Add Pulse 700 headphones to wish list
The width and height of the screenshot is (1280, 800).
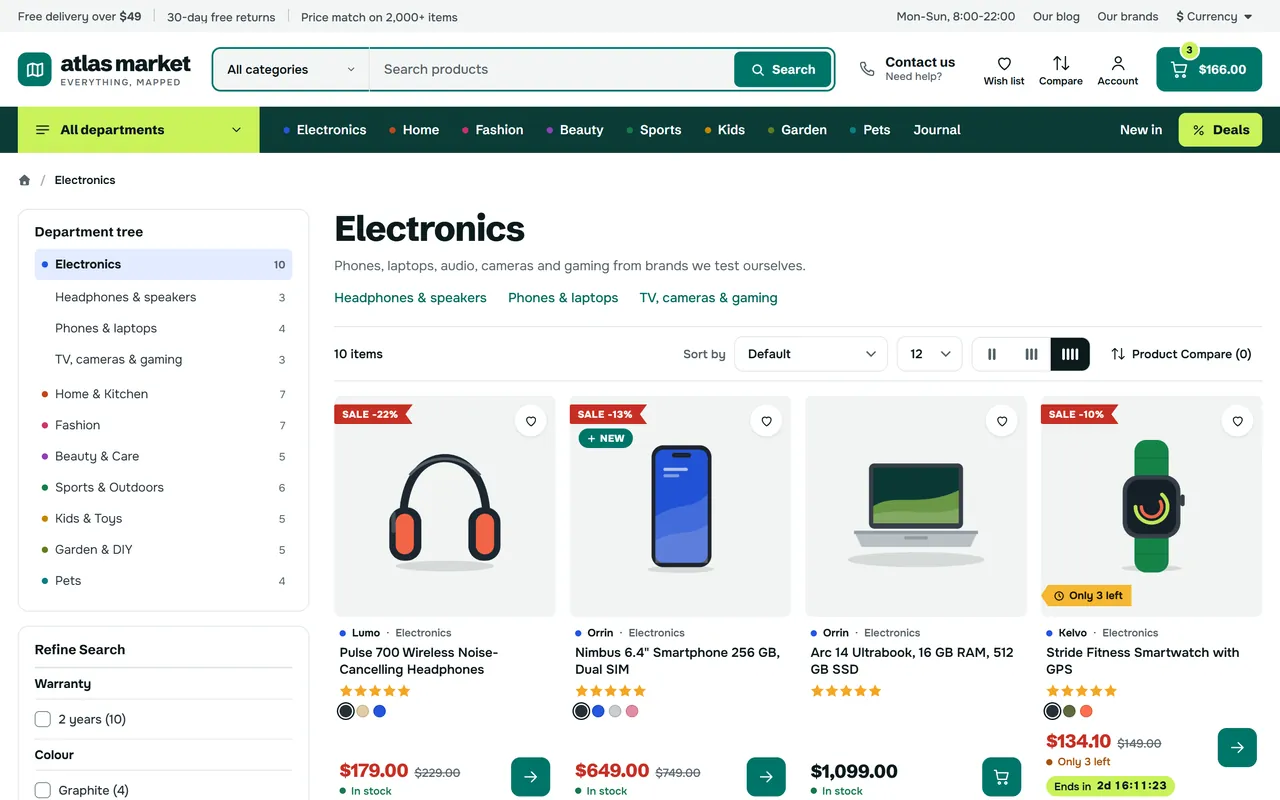(531, 421)
